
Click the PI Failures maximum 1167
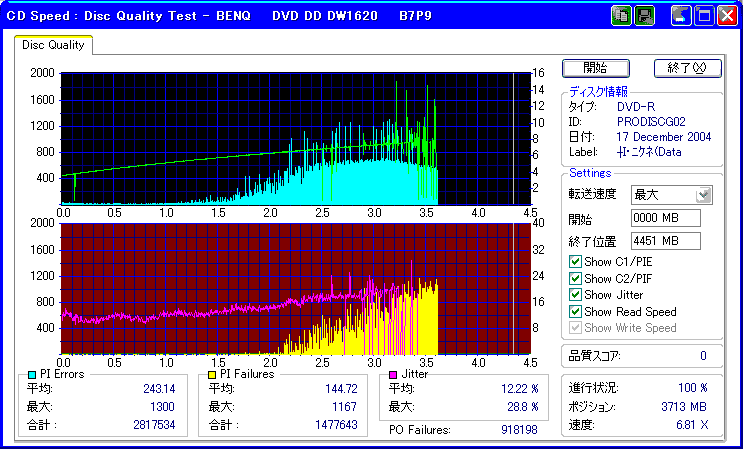coord(344,407)
